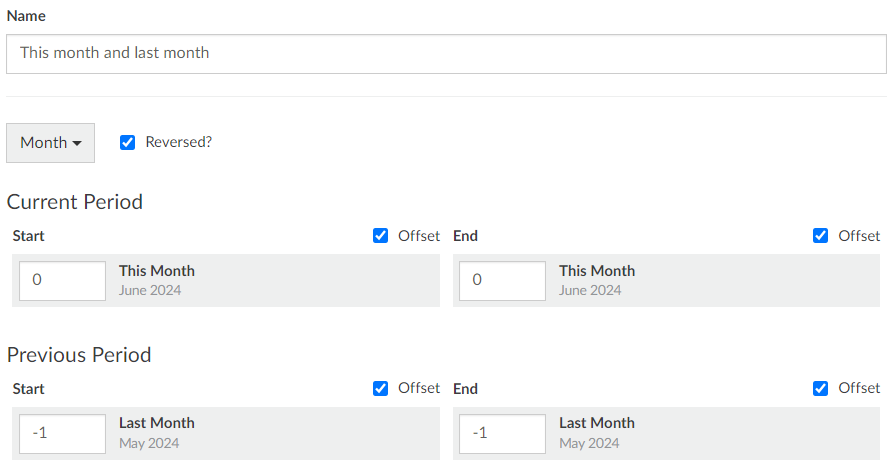Click This Month text in Current Period Start

tap(157, 271)
